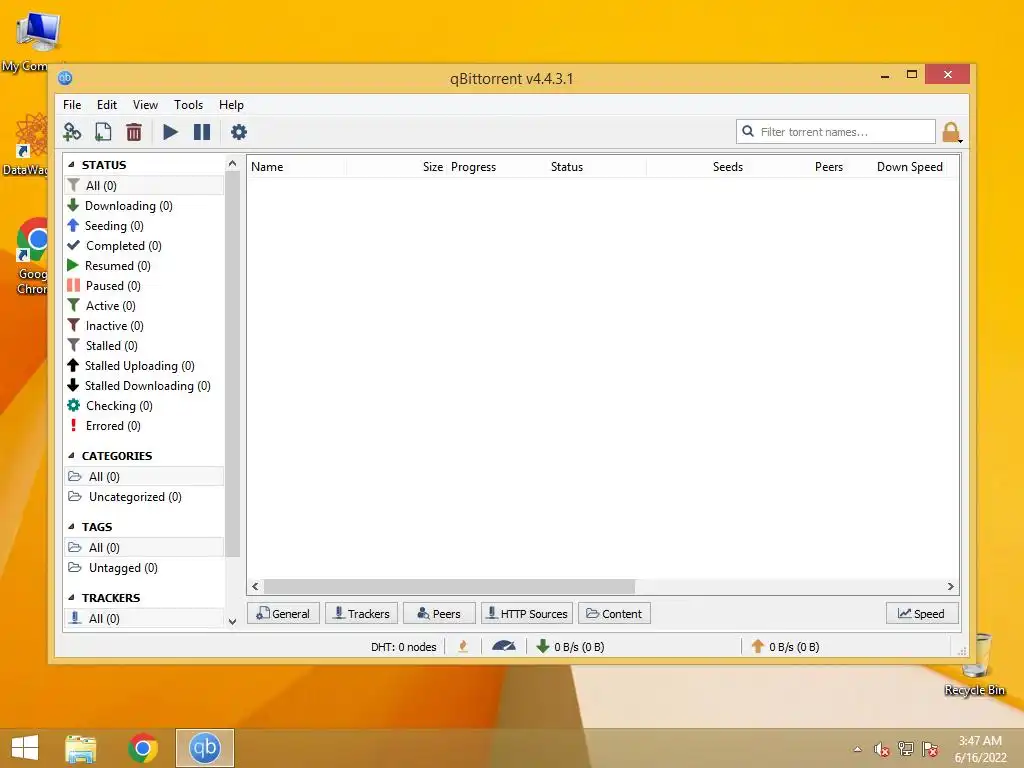Switch to the HTTP Sources tab

pos(527,614)
